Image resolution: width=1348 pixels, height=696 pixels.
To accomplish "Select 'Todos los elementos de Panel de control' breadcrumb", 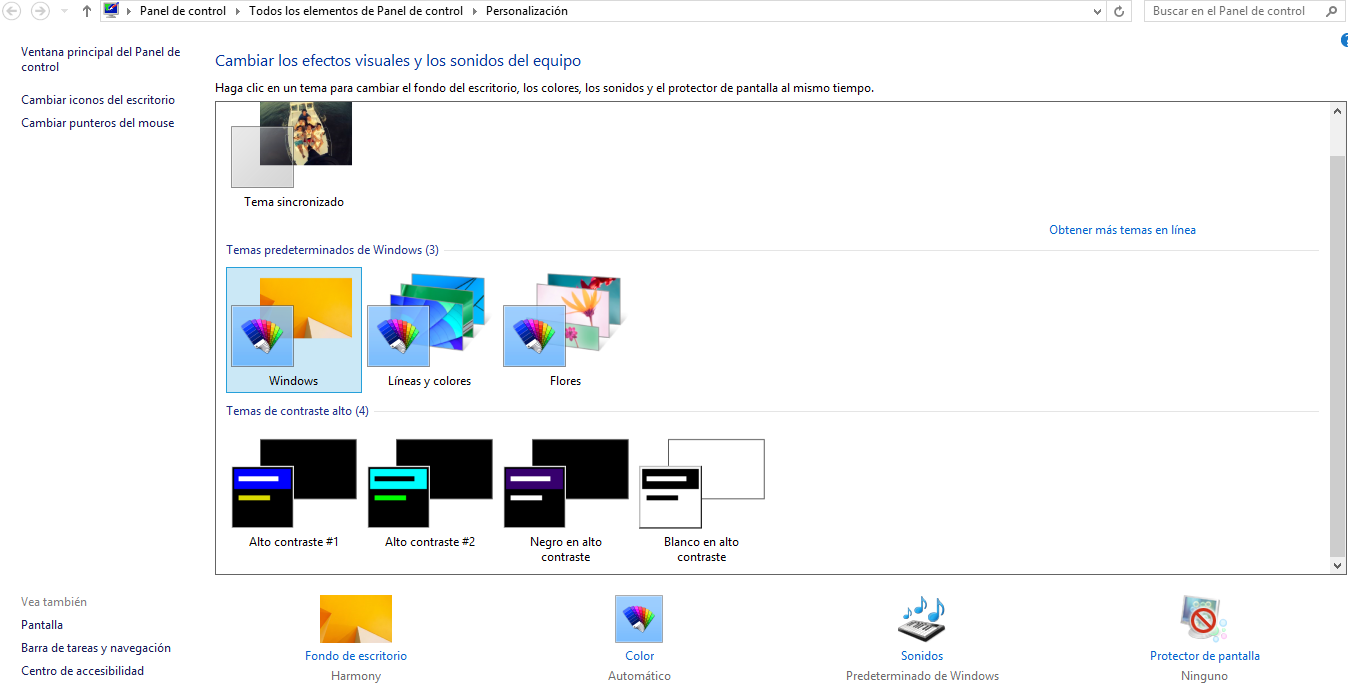I will coord(356,11).
